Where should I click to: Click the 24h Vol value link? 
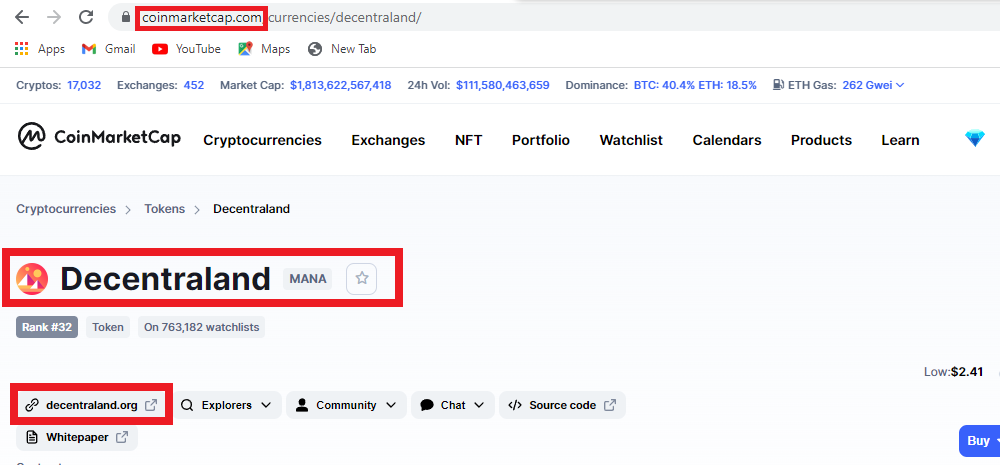[x=503, y=85]
